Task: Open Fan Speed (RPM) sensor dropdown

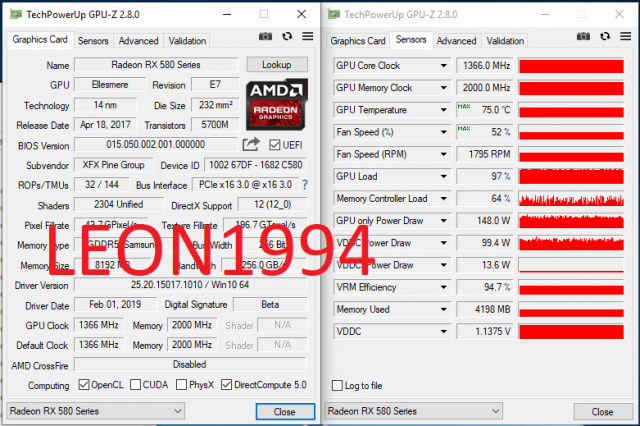Action: pyautogui.click(x=443, y=154)
